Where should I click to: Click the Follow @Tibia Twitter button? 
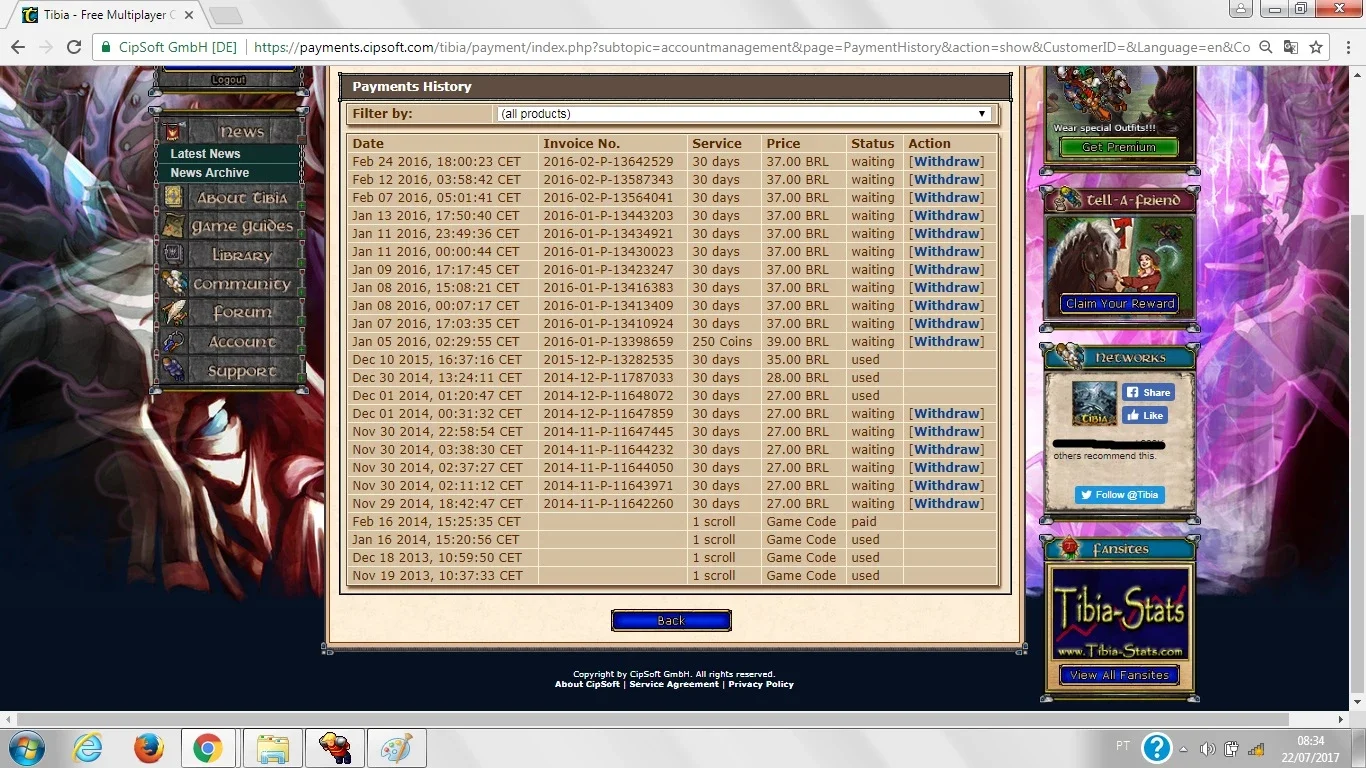[x=1120, y=494]
